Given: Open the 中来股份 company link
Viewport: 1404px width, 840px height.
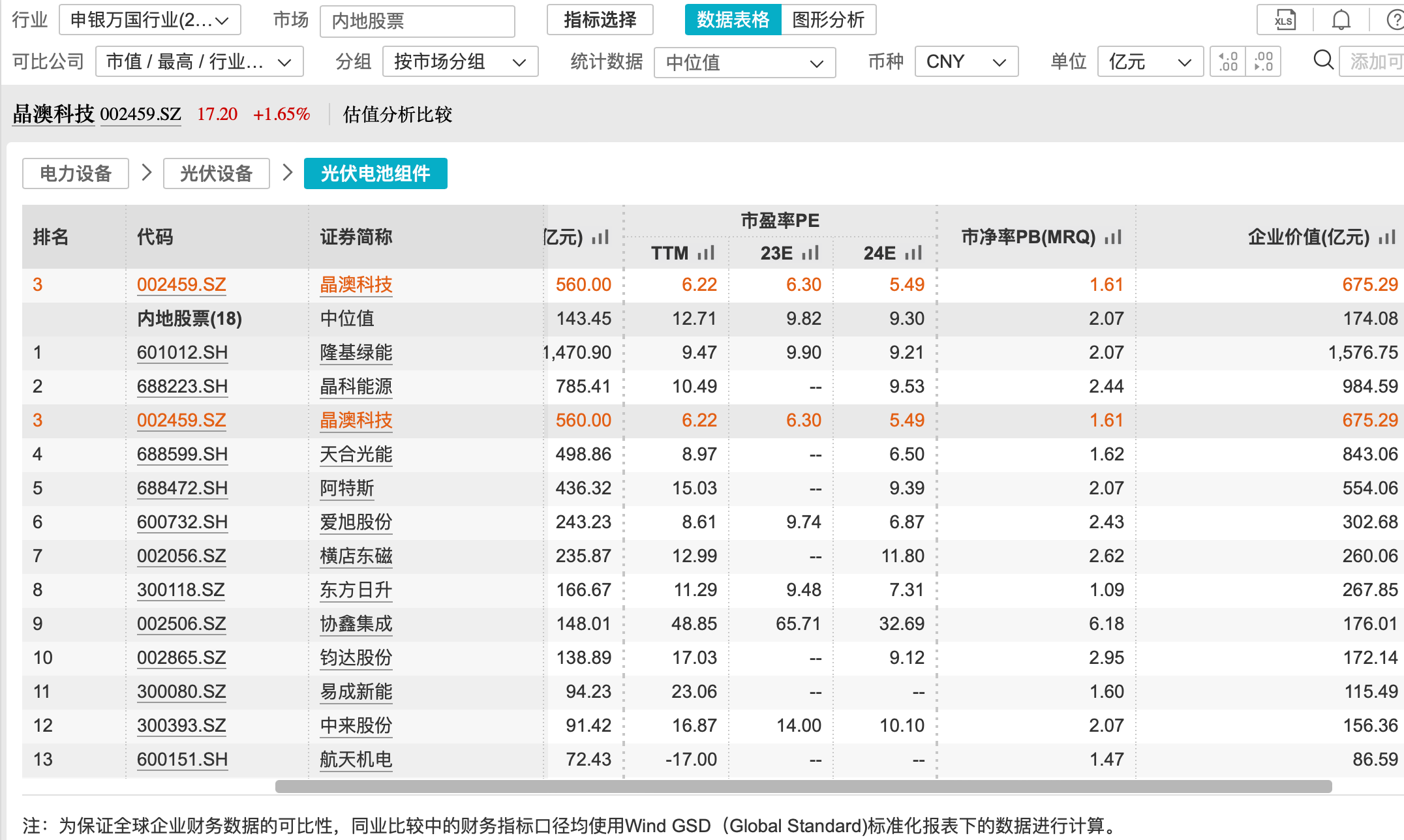Looking at the screenshot, I should pos(356,726).
